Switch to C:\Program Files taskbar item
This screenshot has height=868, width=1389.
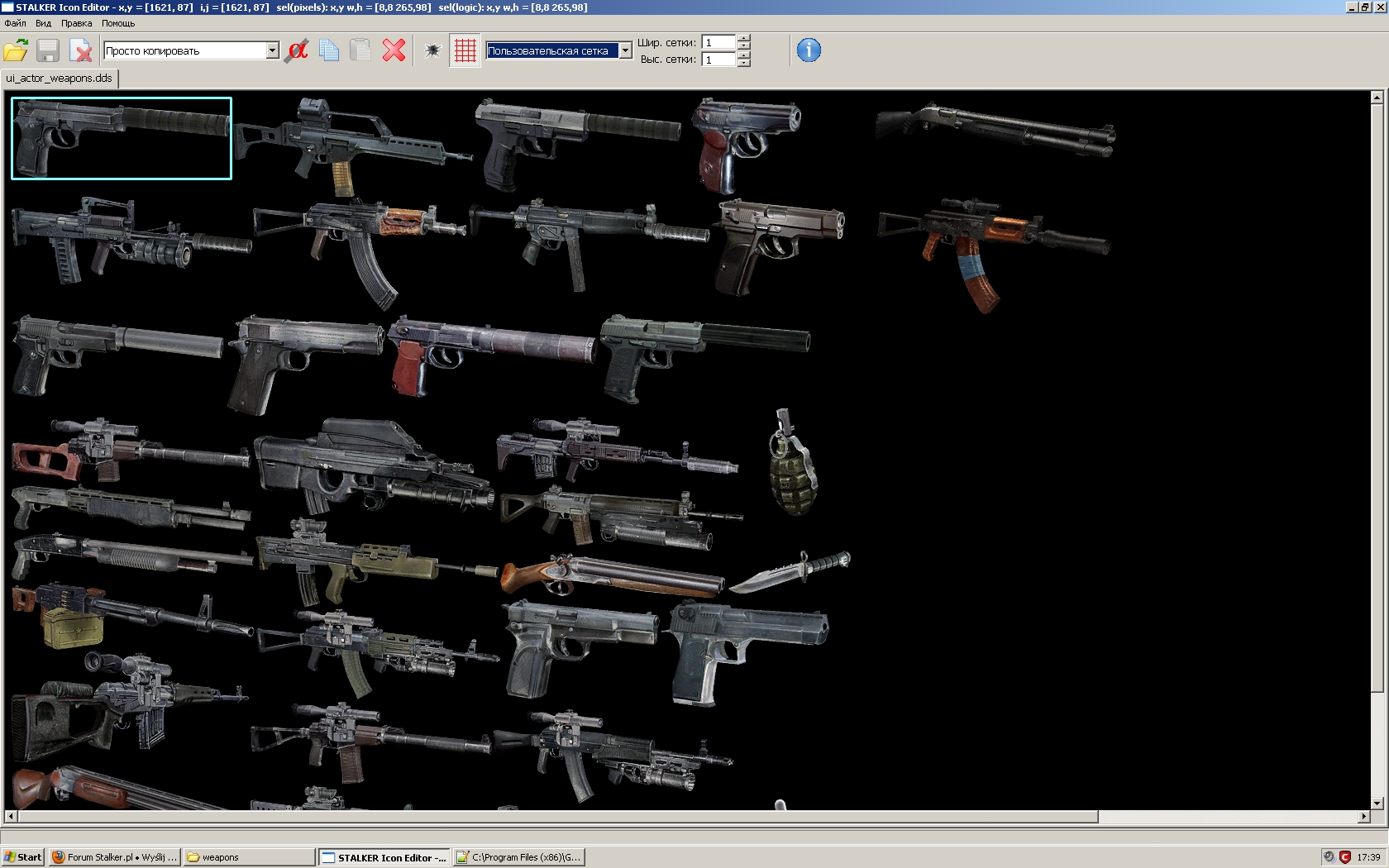click(519, 857)
